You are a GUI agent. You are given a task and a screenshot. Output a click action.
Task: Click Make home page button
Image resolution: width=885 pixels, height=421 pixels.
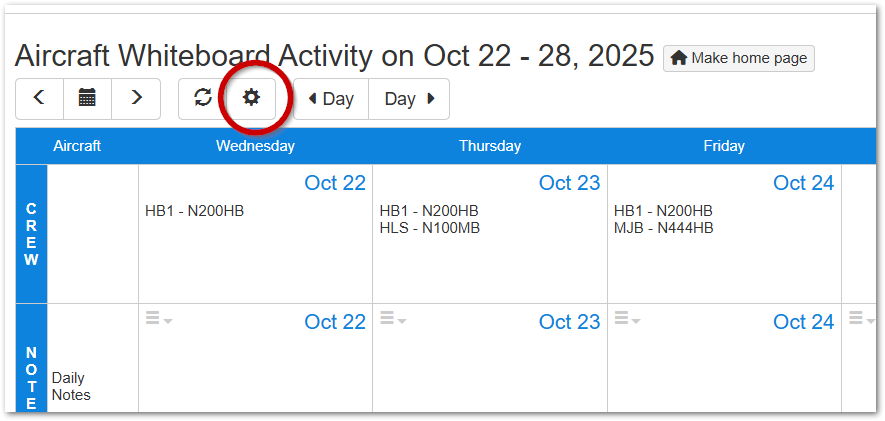coord(739,58)
